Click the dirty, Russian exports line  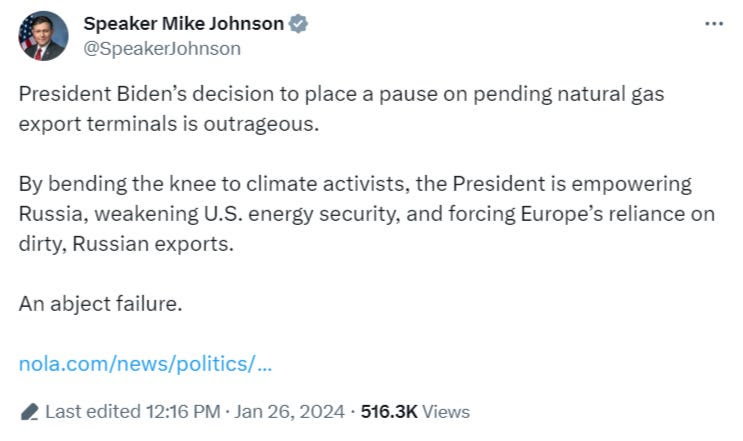126,243
